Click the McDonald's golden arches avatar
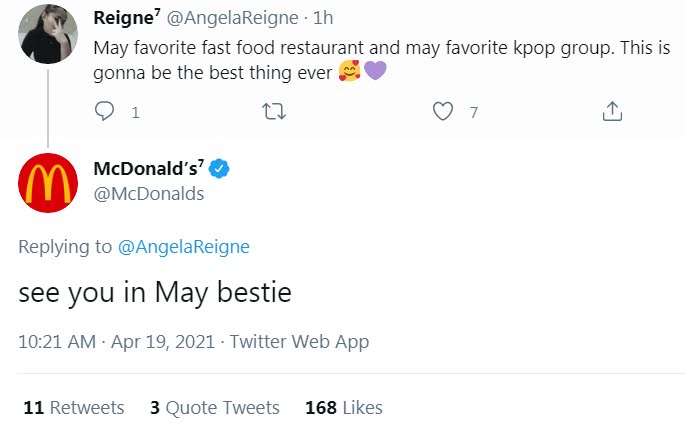Viewport: 686px width, 426px height. pyautogui.click(x=48, y=183)
